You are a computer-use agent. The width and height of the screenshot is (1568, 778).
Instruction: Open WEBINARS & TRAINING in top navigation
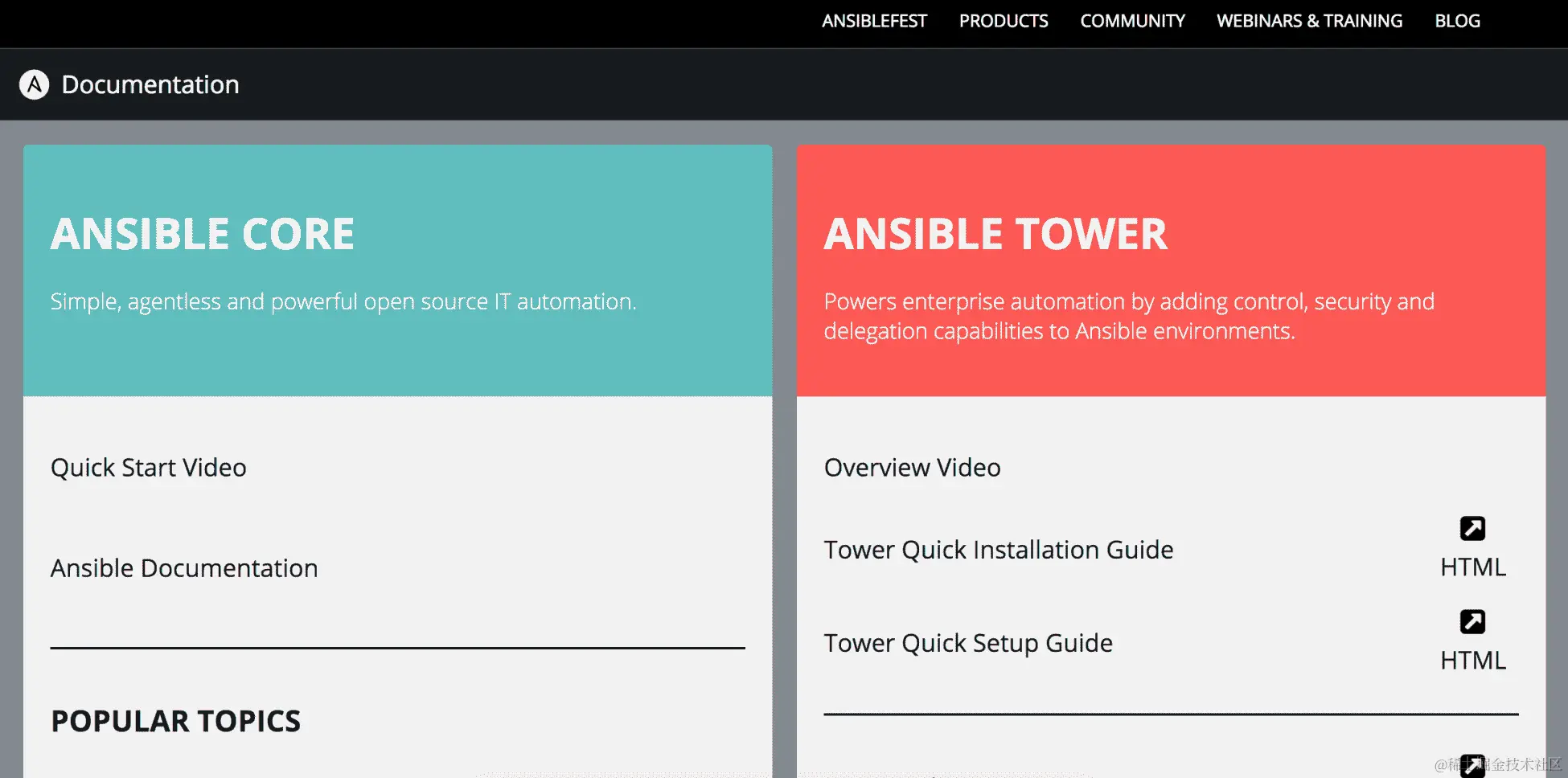click(x=1309, y=21)
